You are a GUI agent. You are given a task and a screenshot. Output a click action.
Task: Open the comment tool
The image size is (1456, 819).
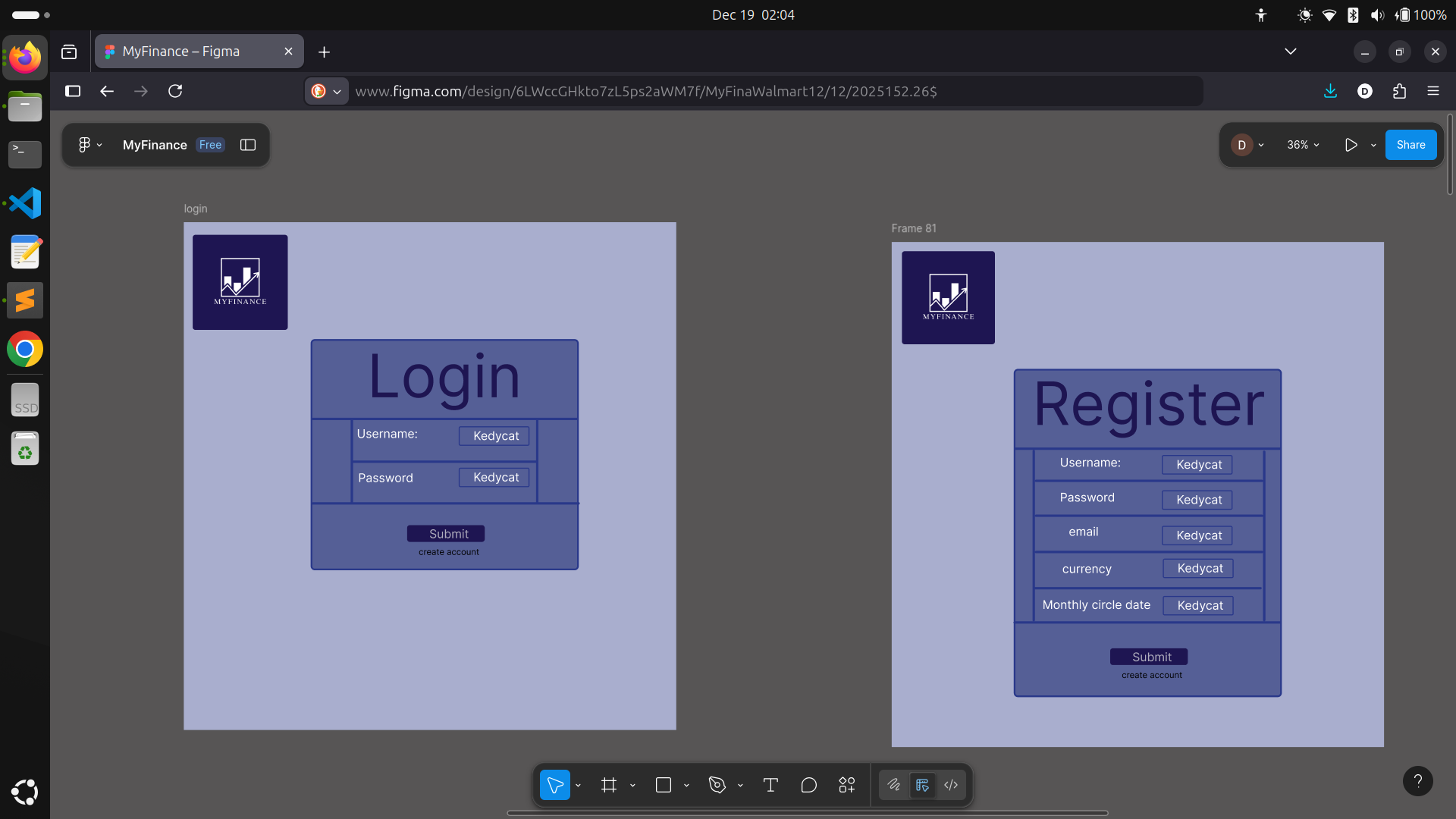[808, 785]
